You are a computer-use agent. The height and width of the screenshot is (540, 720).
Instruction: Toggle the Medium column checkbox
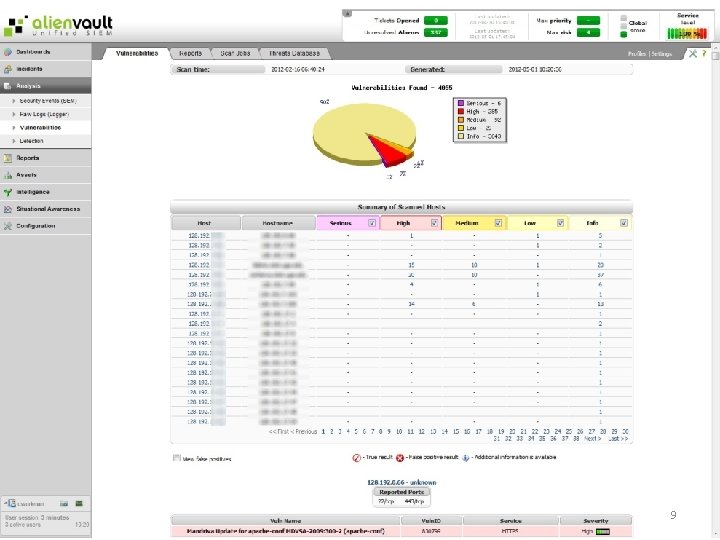coord(498,223)
